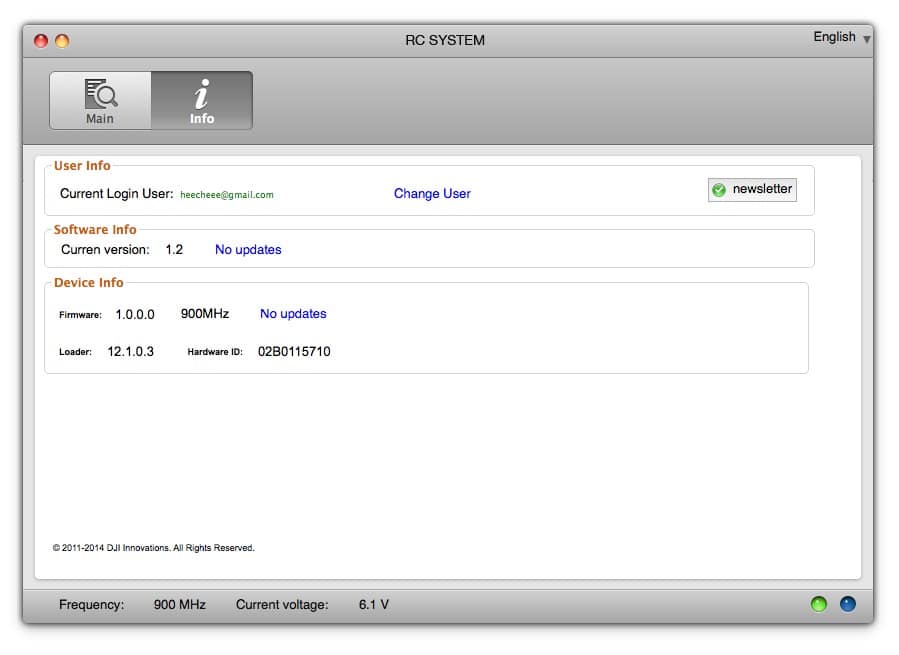This screenshot has width=899, height=655.
Task: Click the blue status indicator light
Action: click(x=848, y=604)
